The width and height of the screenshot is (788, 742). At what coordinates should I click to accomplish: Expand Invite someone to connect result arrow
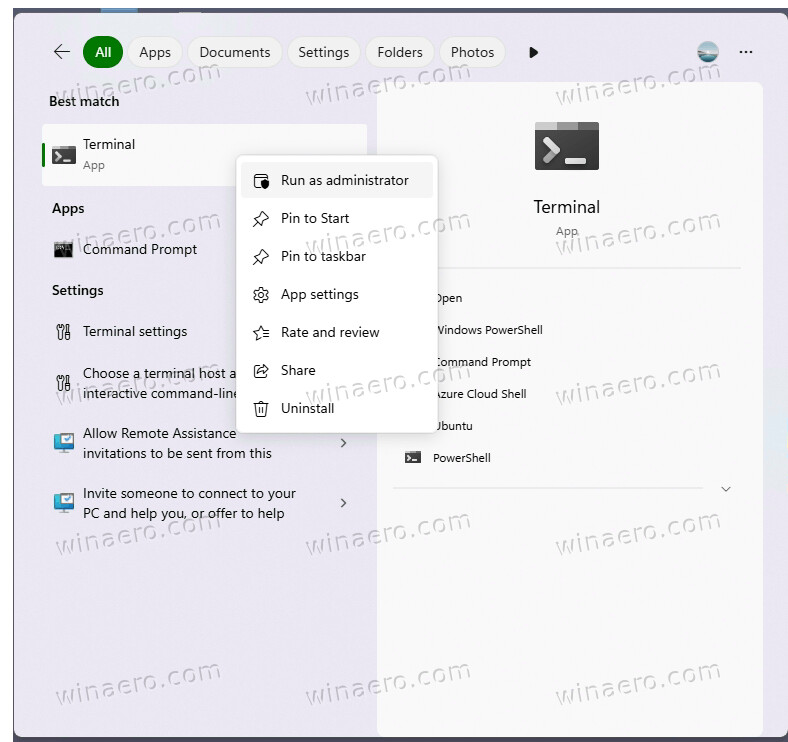(x=343, y=503)
